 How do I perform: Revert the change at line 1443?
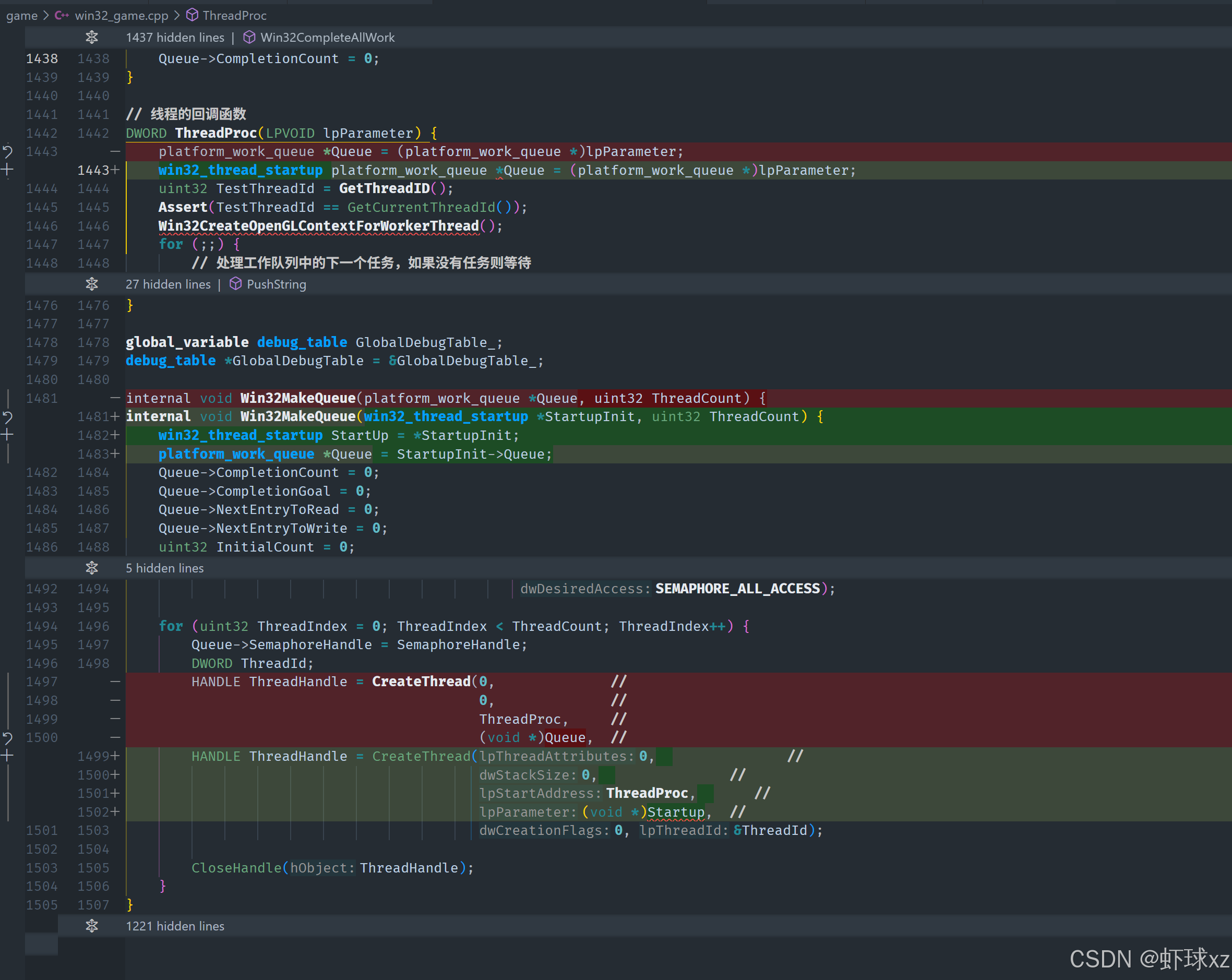coord(7,151)
